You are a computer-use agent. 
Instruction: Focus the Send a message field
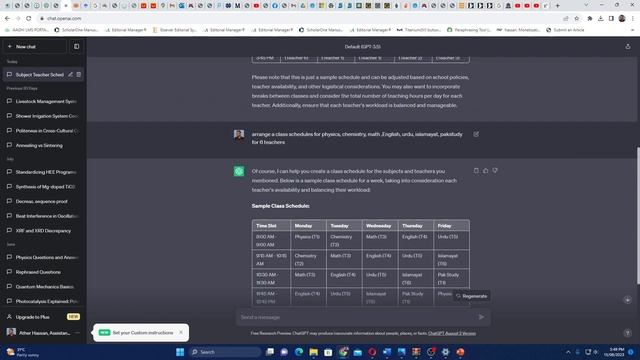point(357,317)
